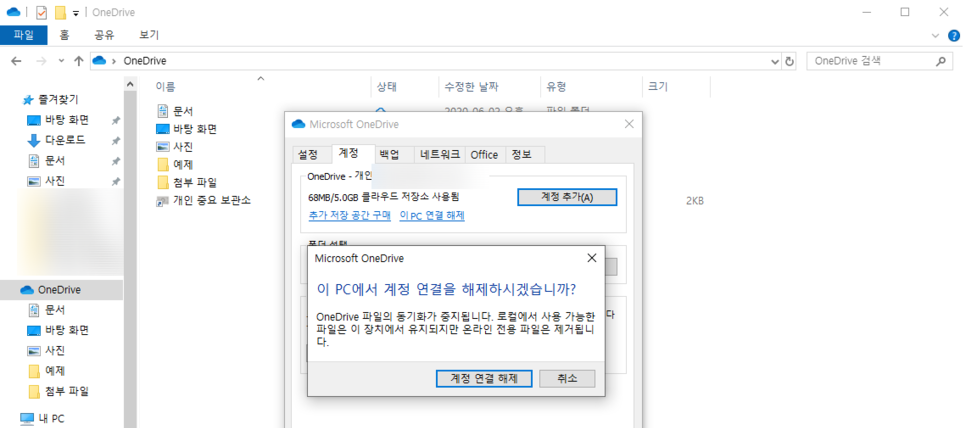966x428 pixels.
Task: Click pin icon next to 바탕 화면
Action: (115, 120)
